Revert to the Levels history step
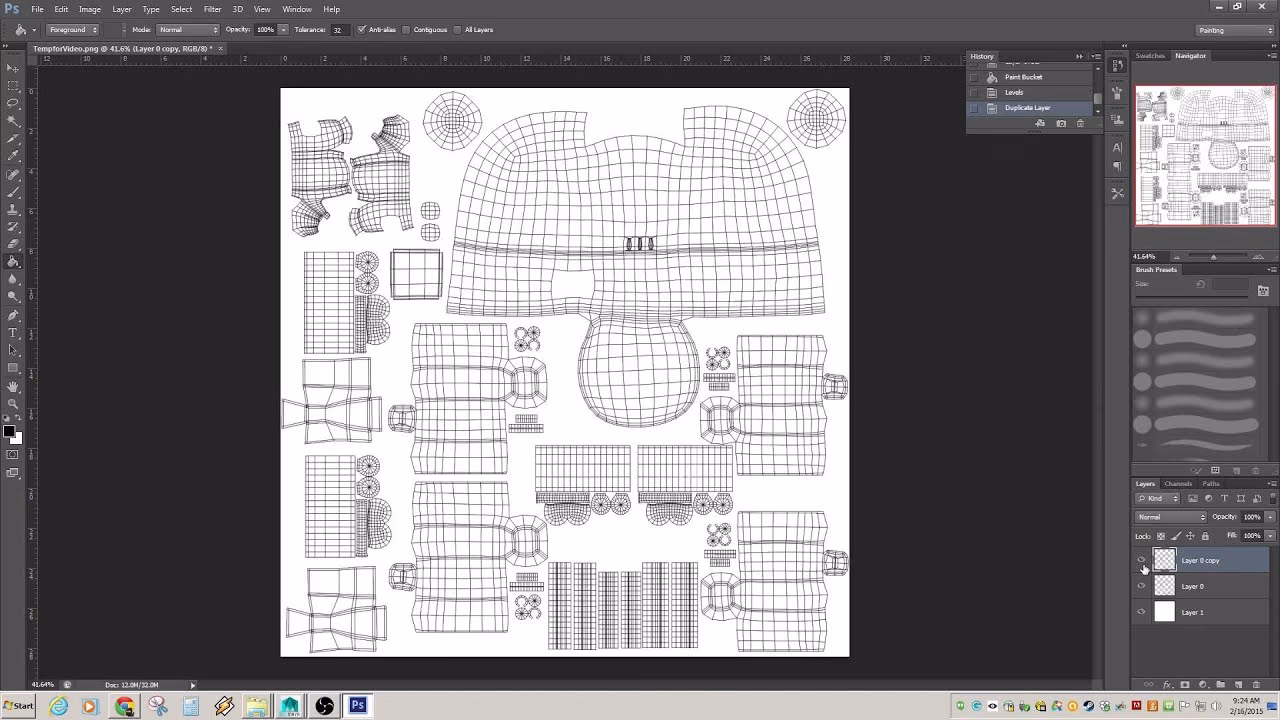Image resolution: width=1280 pixels, height=720 pixels. click(1014, 92)
